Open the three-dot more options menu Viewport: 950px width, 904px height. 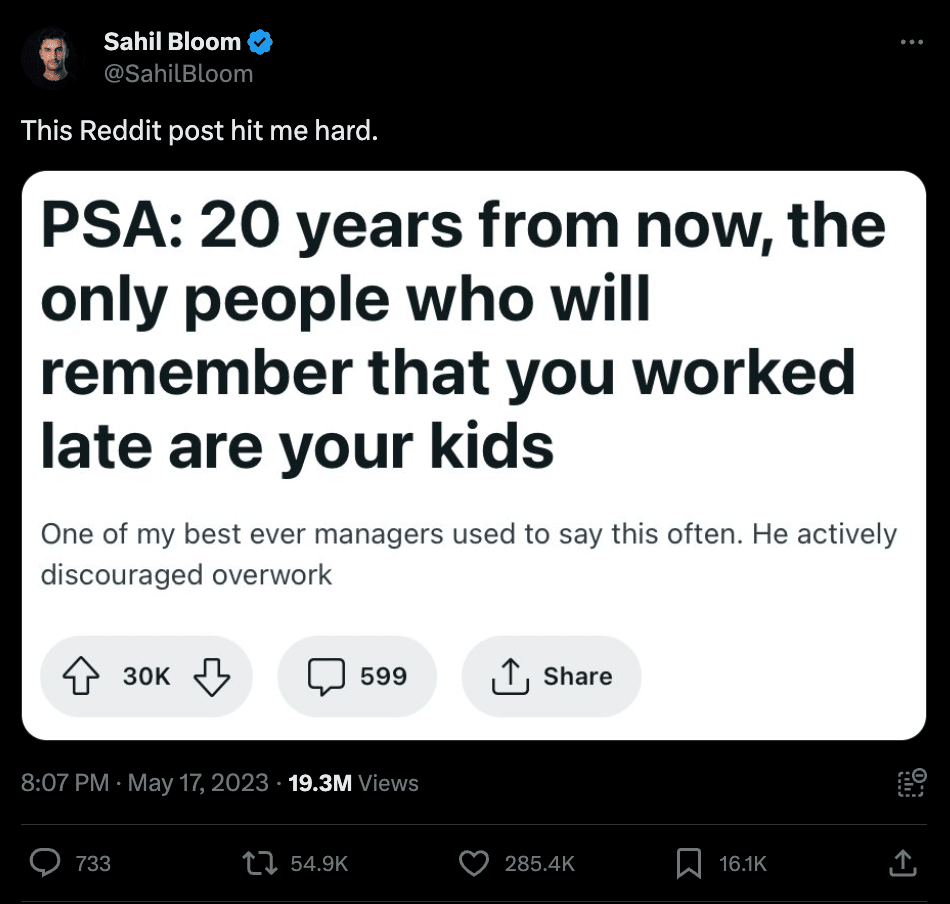911,42
